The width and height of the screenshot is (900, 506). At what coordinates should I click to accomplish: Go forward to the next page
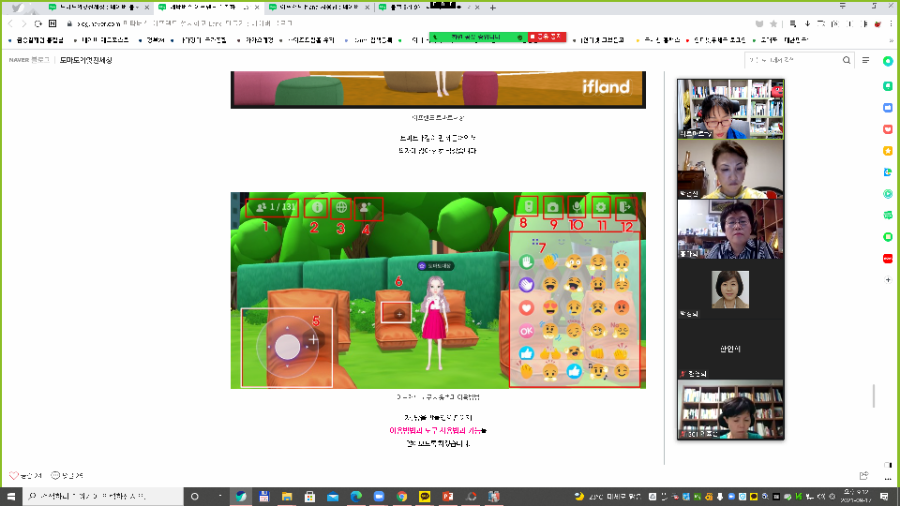[x=24, y=24]
